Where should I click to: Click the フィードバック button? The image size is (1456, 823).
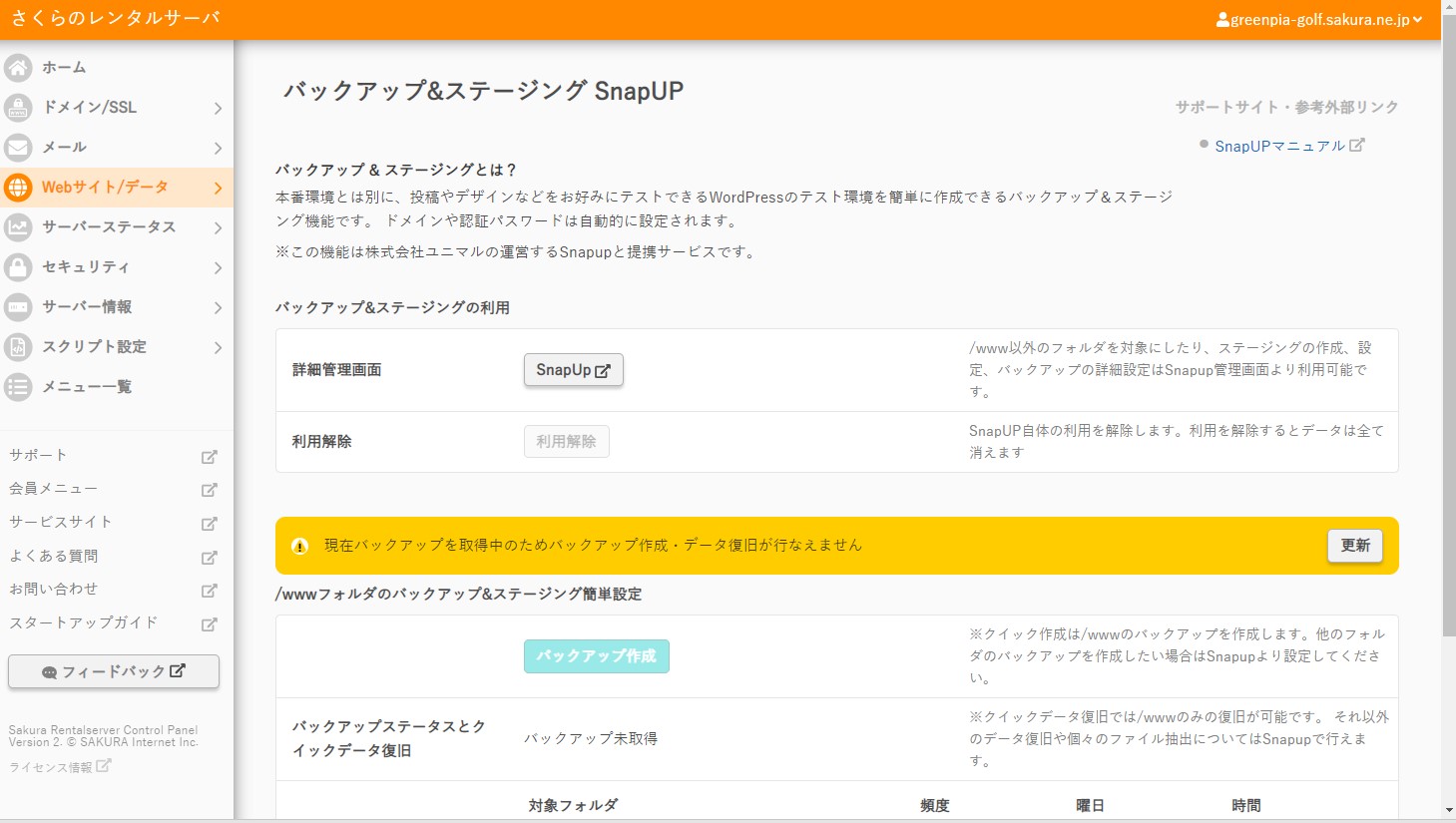[x=114, y=671]
